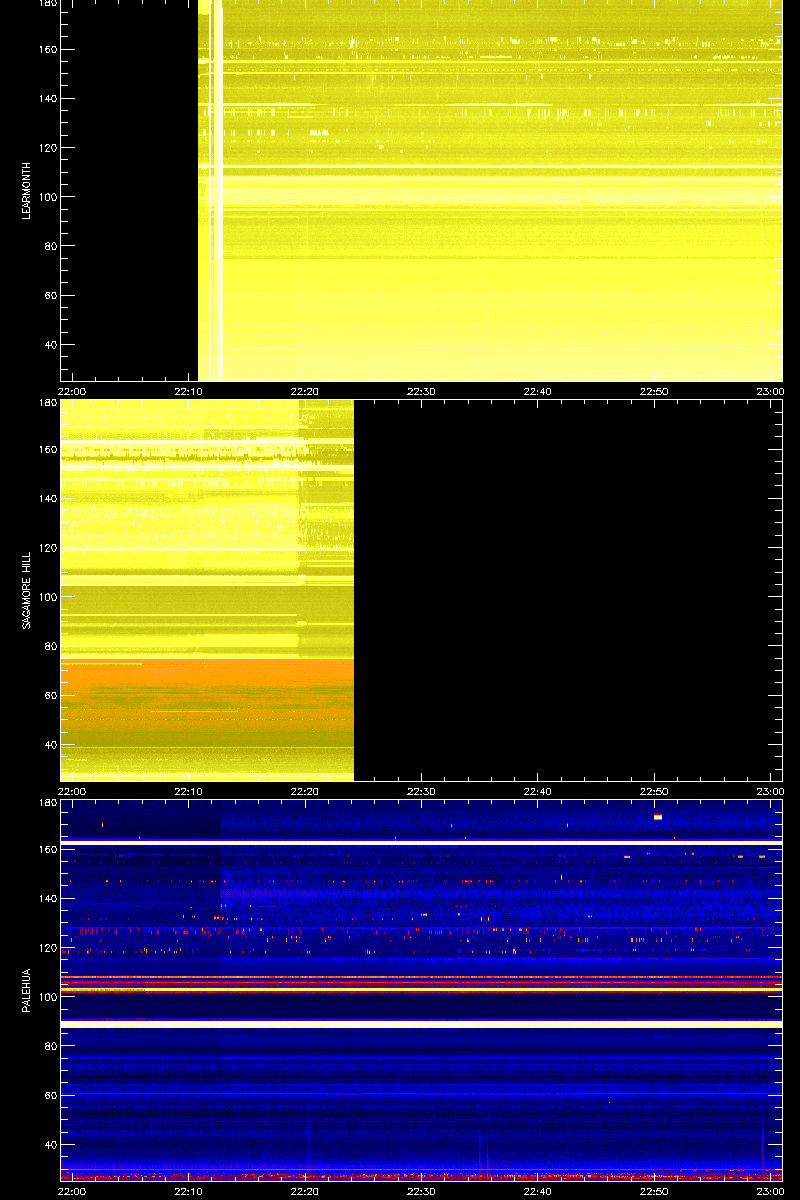The width and height of the screenshot is (800, 1200).
Task: Click orange band in Sagamore Hill spectrogram
Action: point(207,693)
